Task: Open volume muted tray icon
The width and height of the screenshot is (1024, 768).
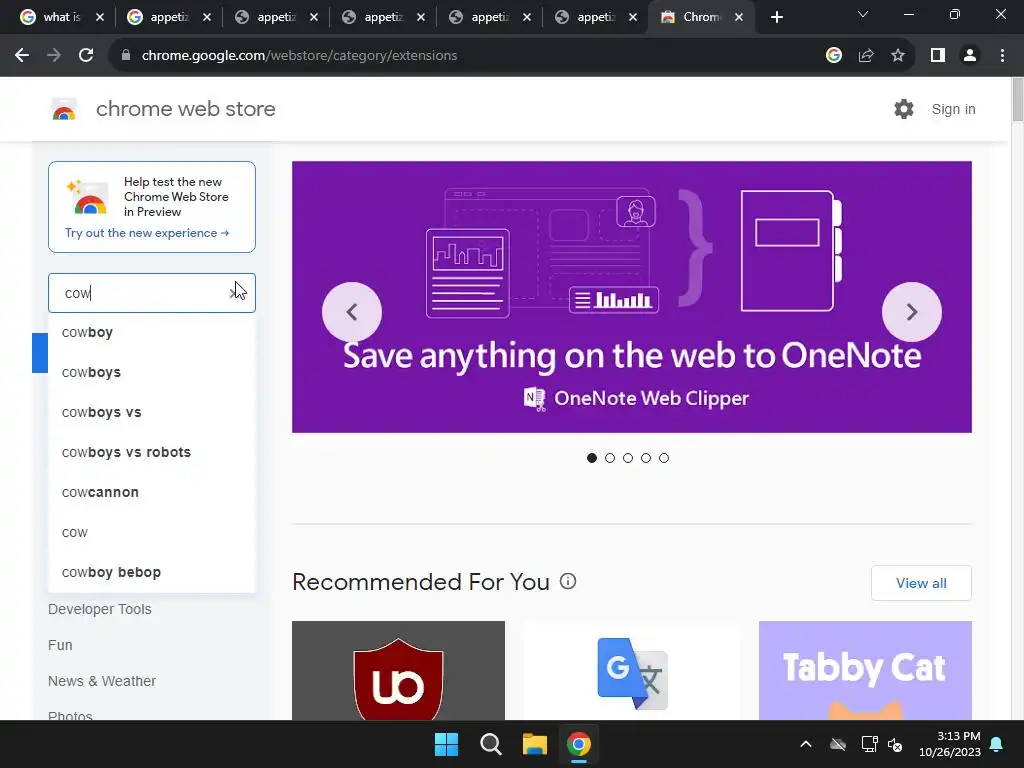Action: click(895, 744)
